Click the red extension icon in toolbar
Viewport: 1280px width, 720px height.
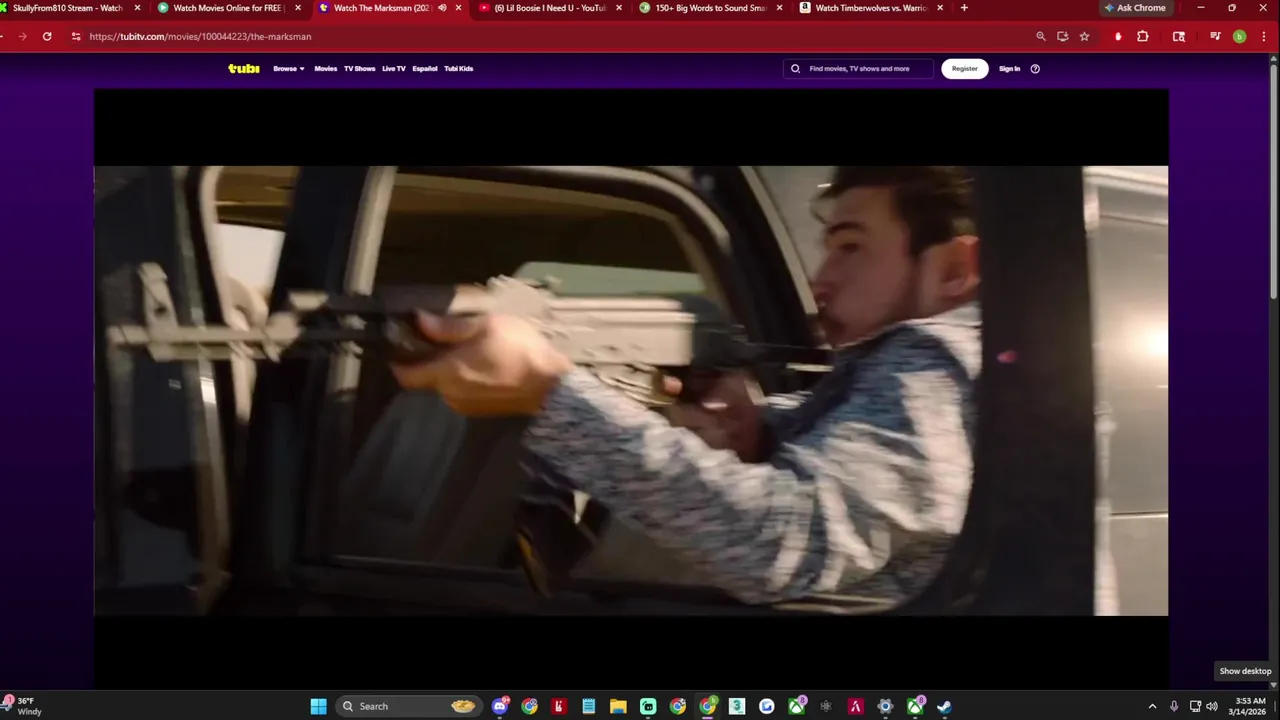(1118, 36)
